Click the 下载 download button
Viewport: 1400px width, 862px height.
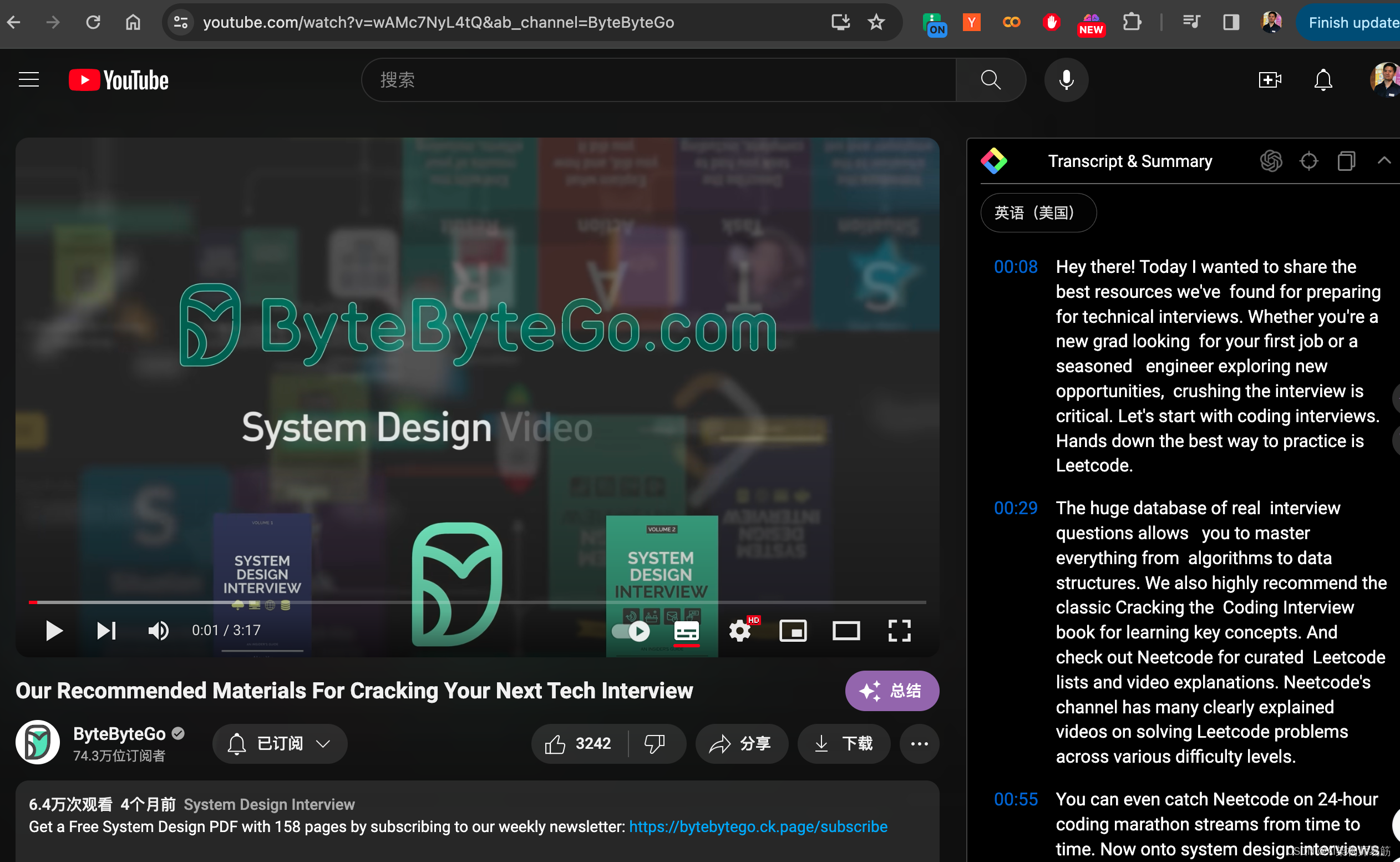(844, 743)
